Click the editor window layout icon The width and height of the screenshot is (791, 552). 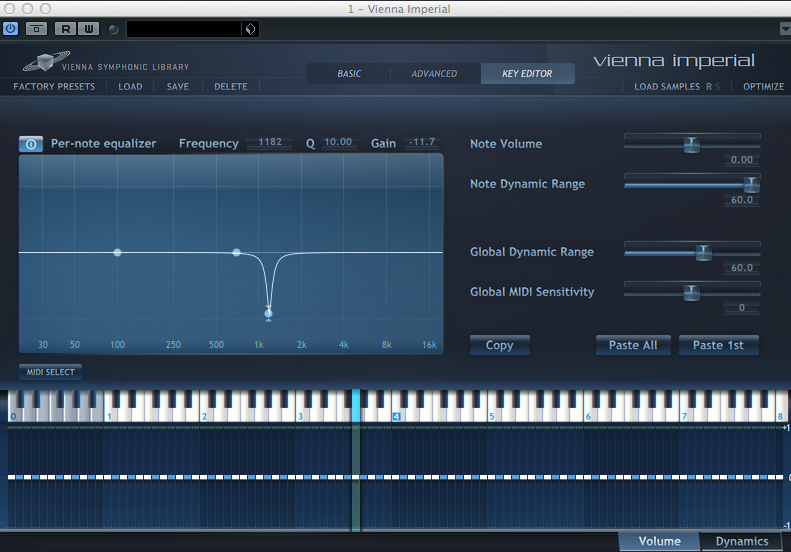pyautogui.click(x=36, y=29)
